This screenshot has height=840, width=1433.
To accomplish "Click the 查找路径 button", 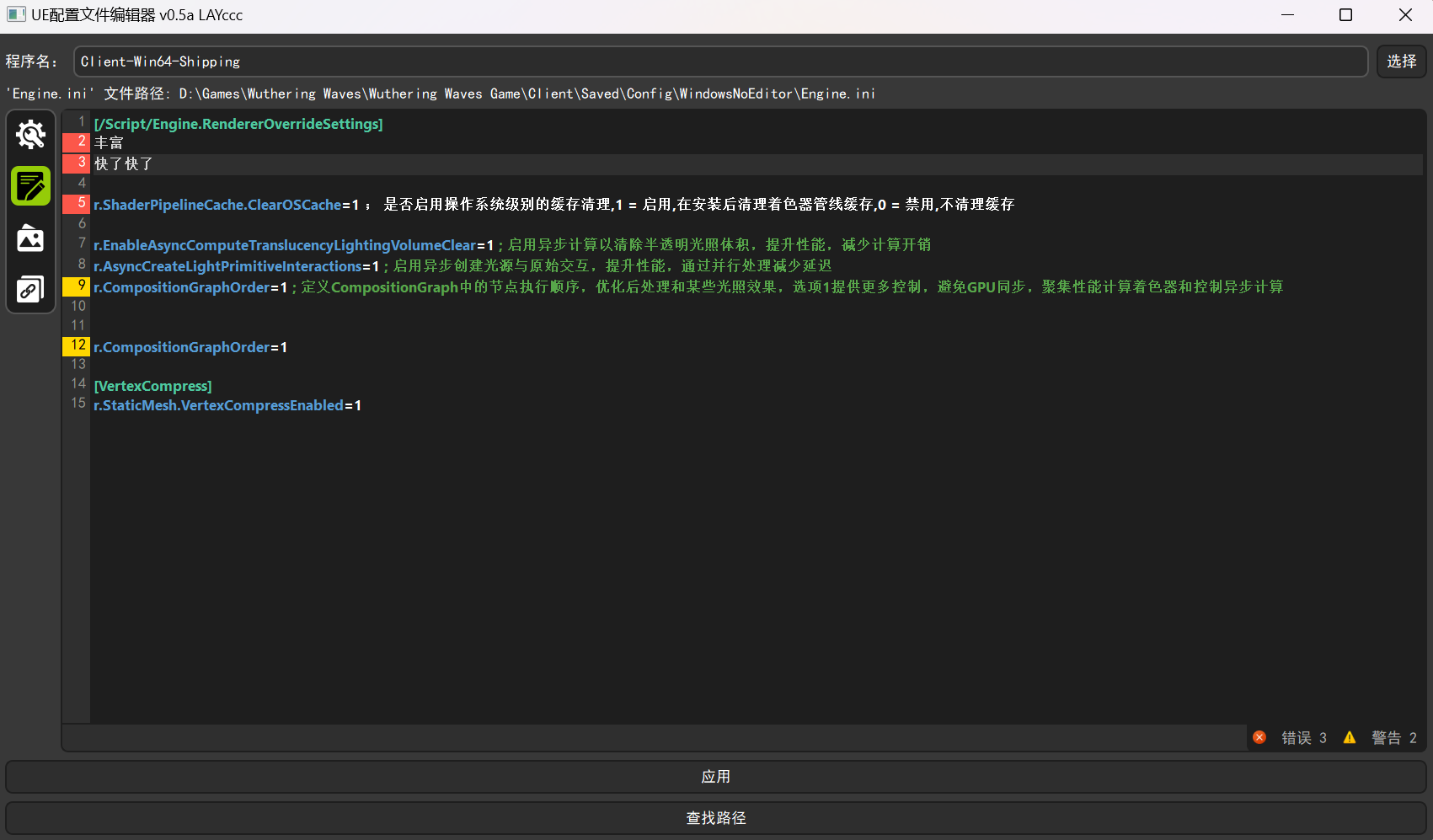I will [716, 818].
